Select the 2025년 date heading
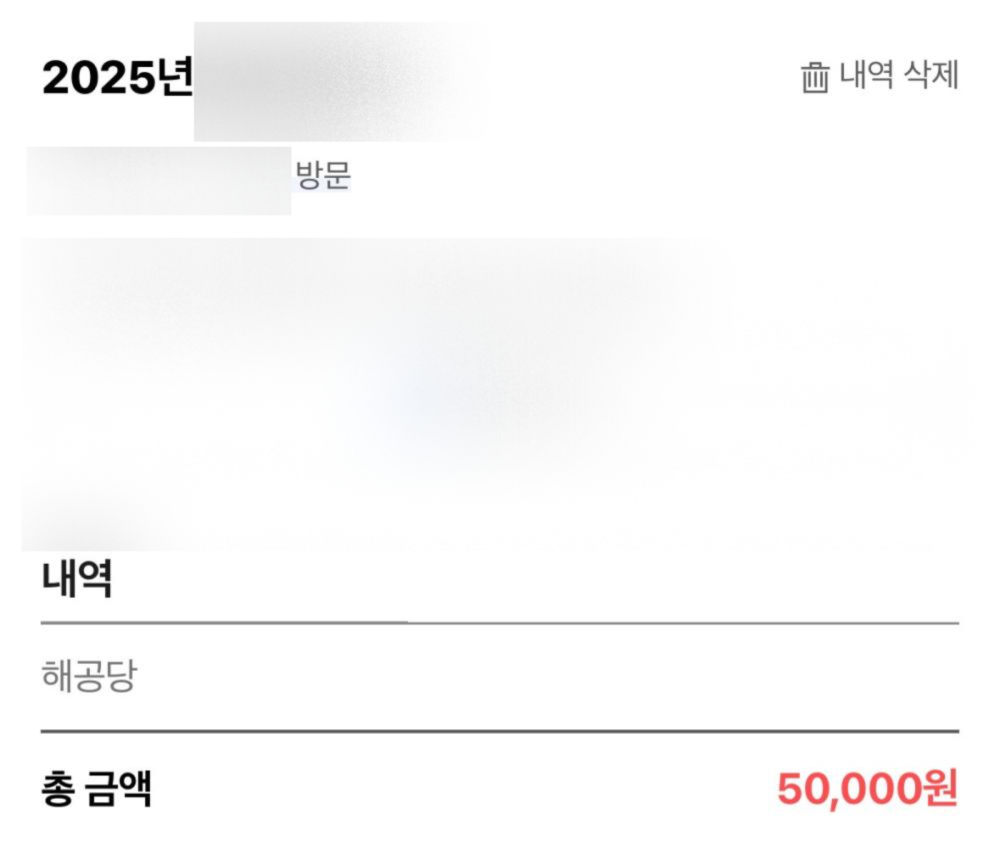The image size is (1000, 842). pos(116,80)
